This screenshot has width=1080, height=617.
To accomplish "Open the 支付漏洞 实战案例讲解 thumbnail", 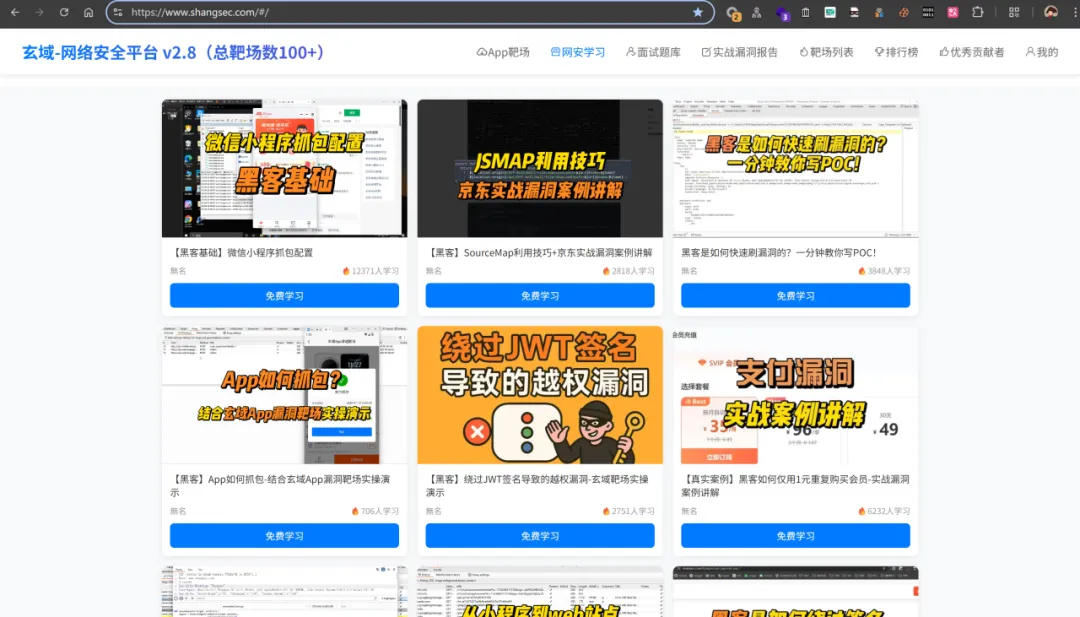I will pos(796,395).
